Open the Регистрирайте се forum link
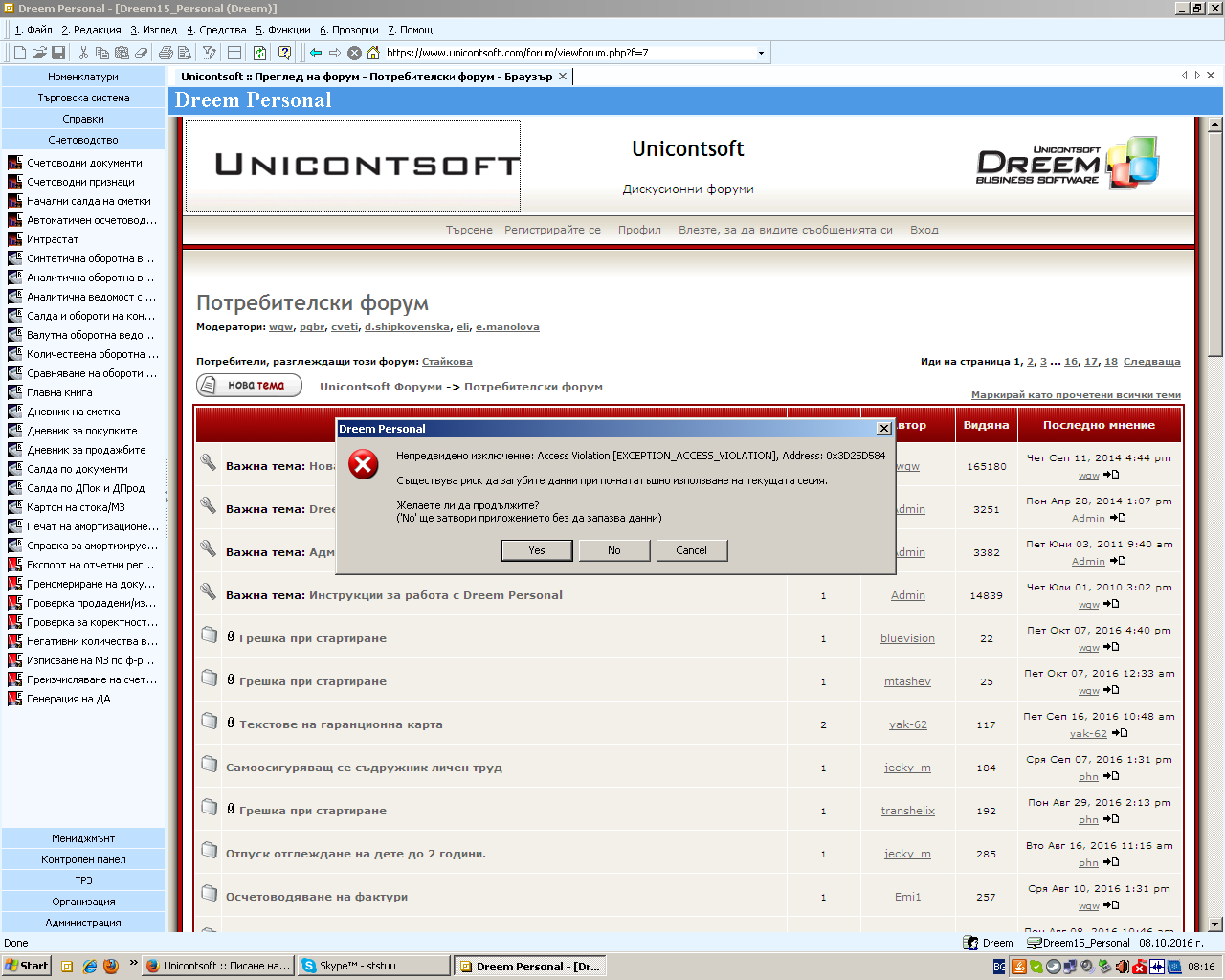This screenshot has width=1225, height=980. tap(553, 230)
